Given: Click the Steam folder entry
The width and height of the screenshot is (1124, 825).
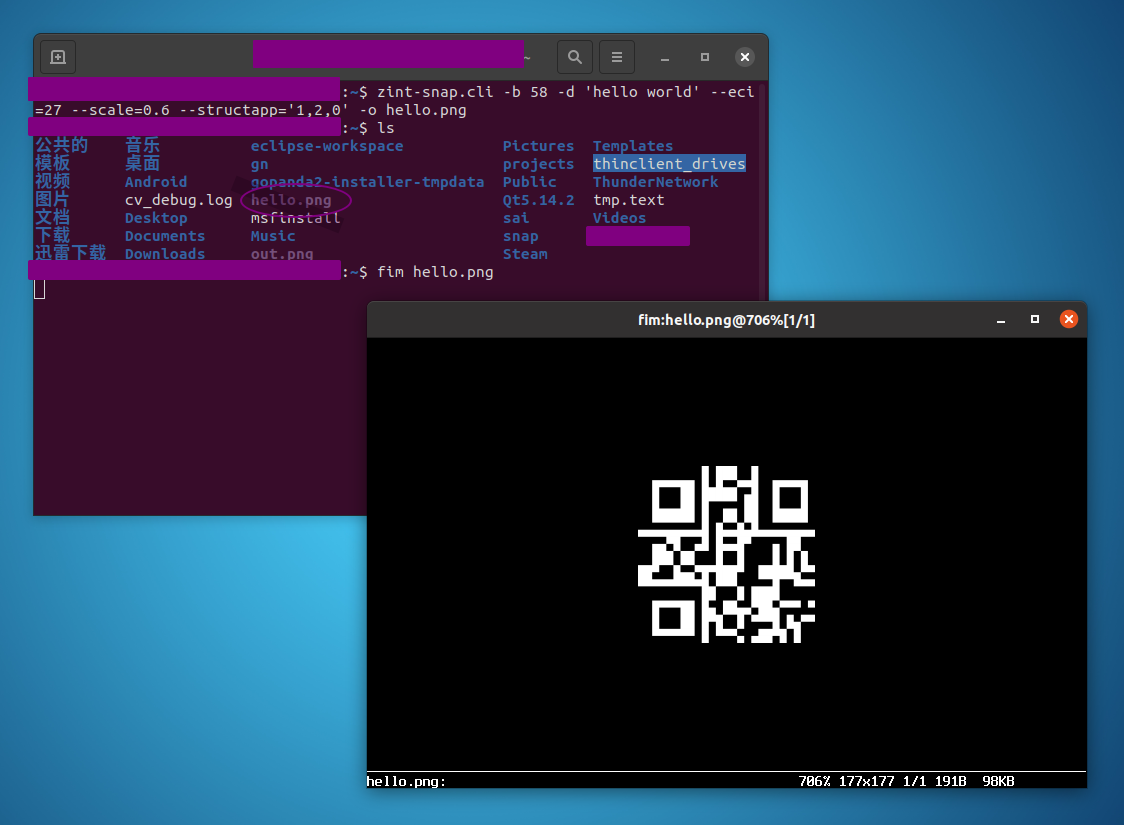Looking at the screenshot, I should click(x=525, y=253).
